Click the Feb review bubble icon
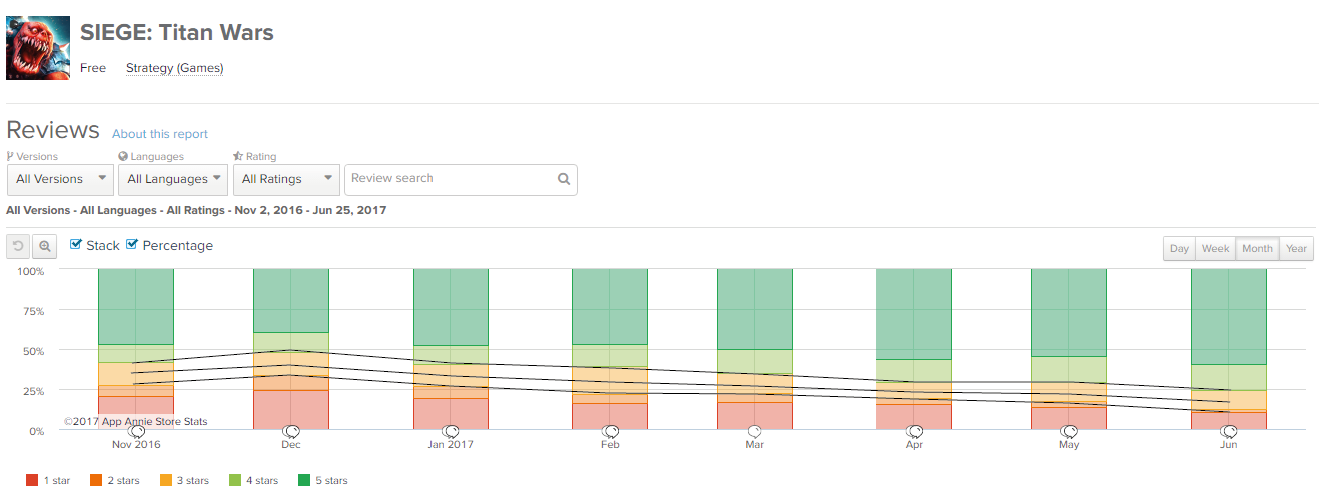This screenshot has width=1319, height=501. coord(610,431)
